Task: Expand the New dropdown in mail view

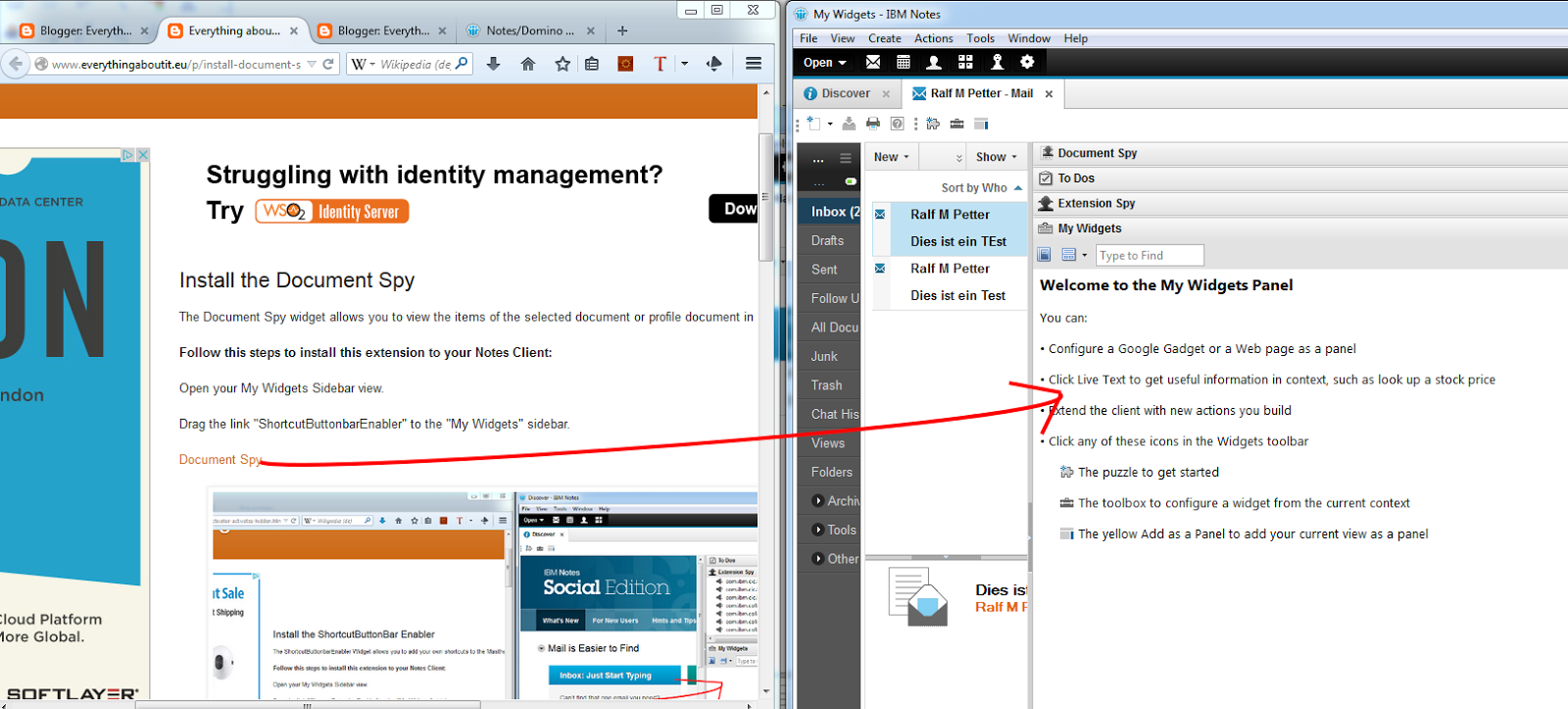Action: [892, 157]
